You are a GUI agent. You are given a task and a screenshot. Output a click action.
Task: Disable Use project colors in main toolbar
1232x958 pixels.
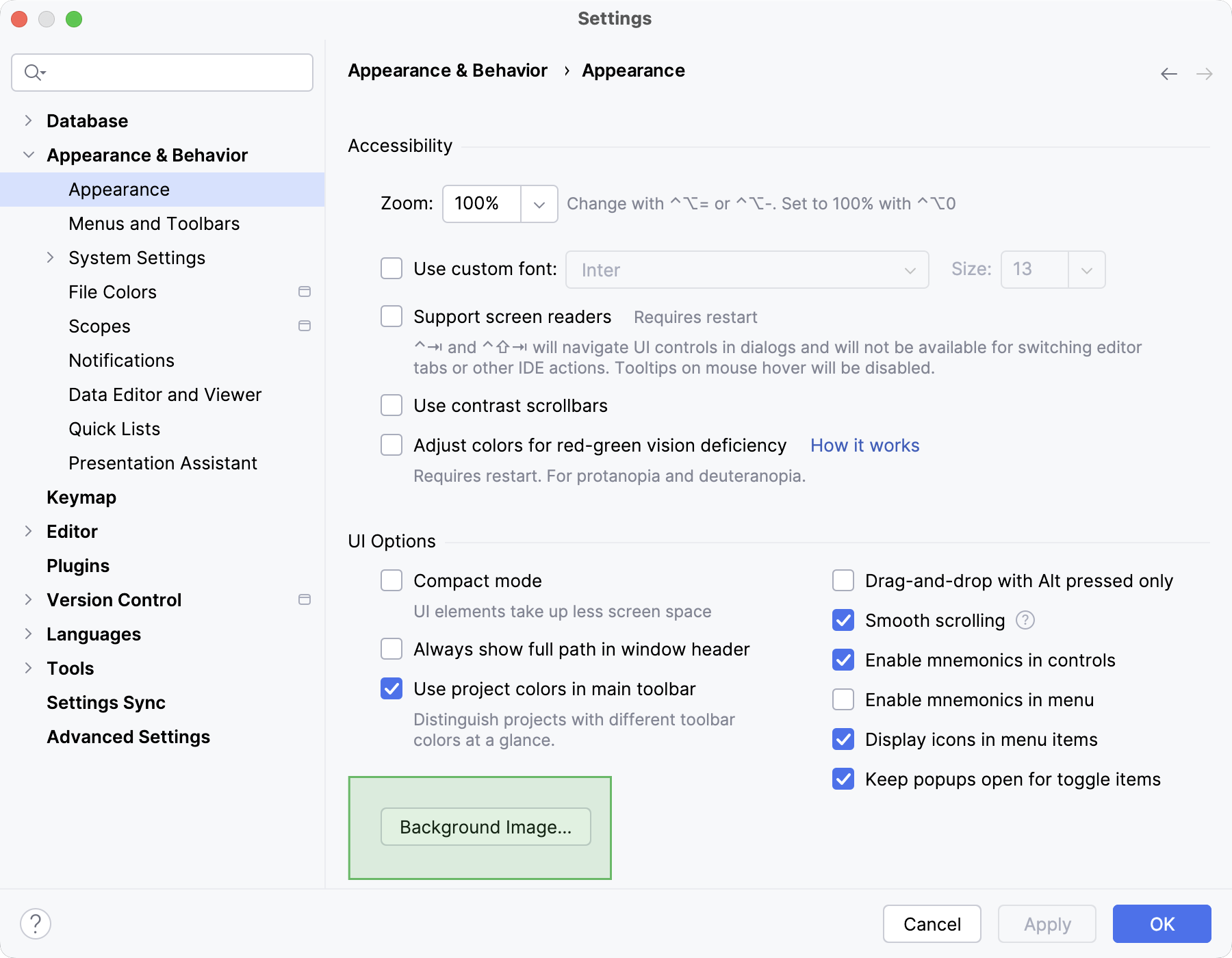coord(391,689)
